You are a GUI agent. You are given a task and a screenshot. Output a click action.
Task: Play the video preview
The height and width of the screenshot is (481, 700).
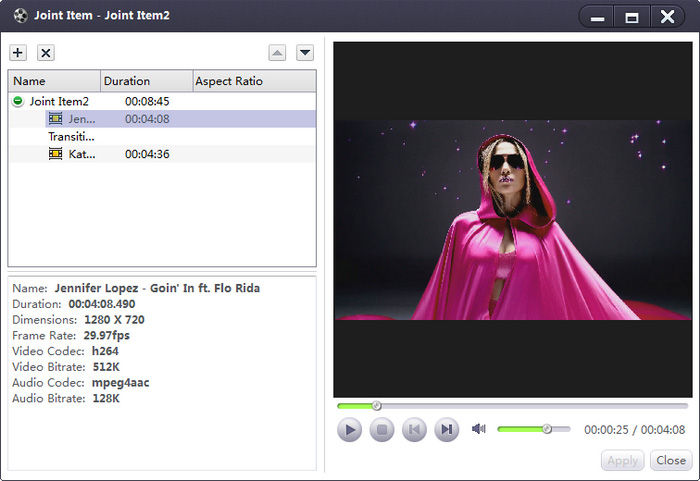[350, 430]
